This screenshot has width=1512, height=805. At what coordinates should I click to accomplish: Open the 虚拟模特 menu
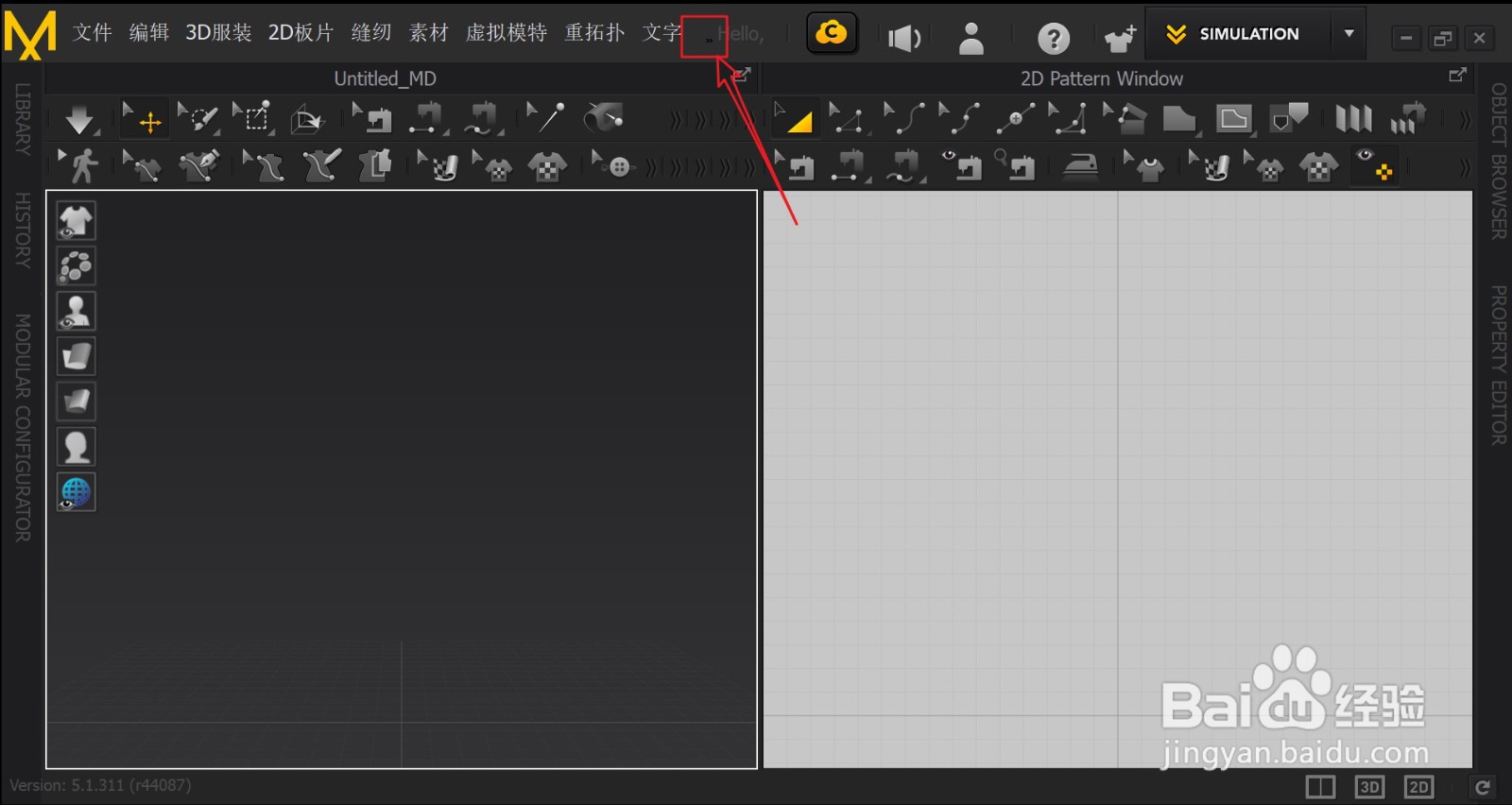(x=507, y=32)
